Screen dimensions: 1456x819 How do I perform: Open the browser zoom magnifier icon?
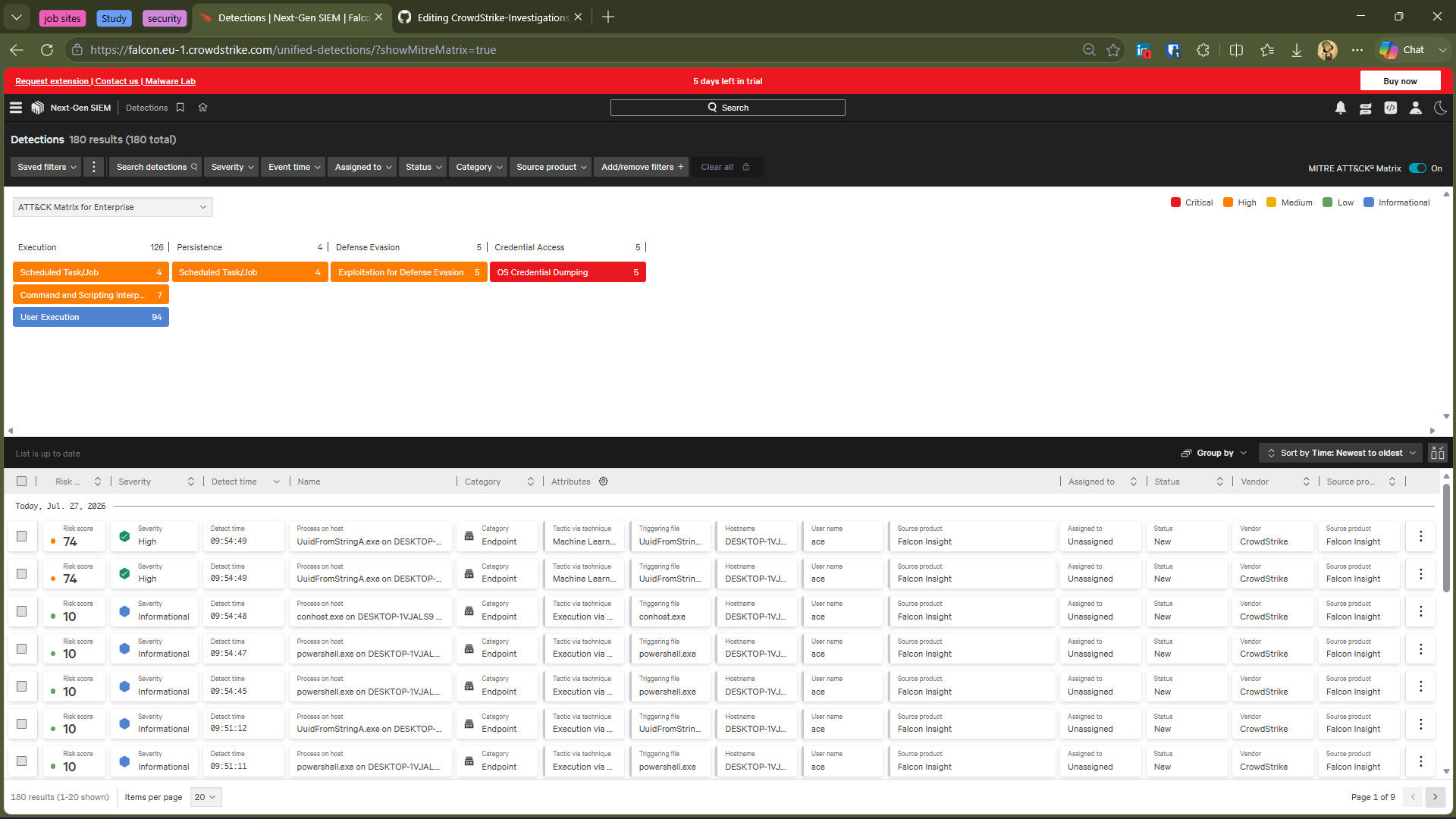tap(1089, 50)
